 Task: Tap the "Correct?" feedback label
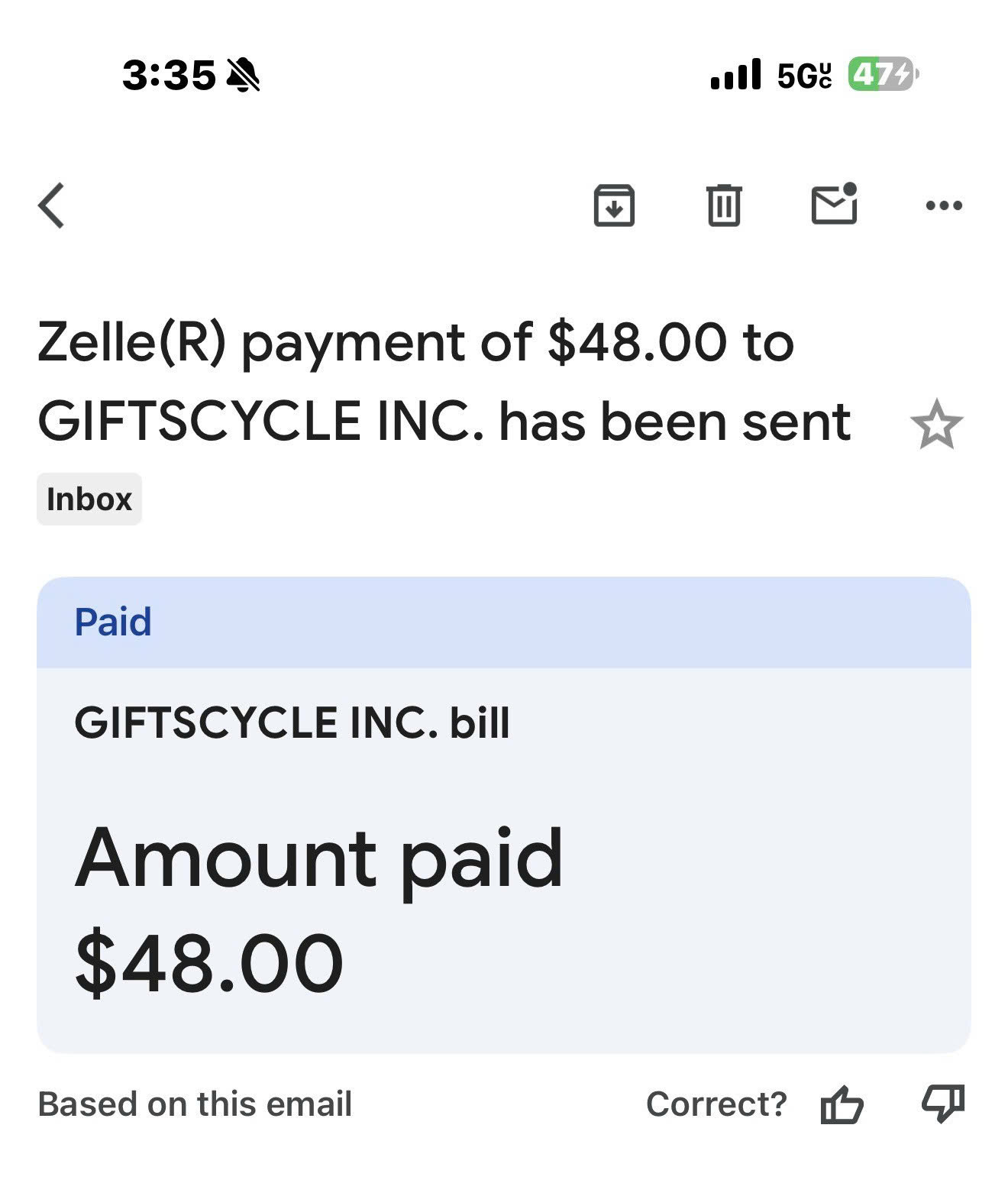pyautogui.click(x=716, y=1104)
